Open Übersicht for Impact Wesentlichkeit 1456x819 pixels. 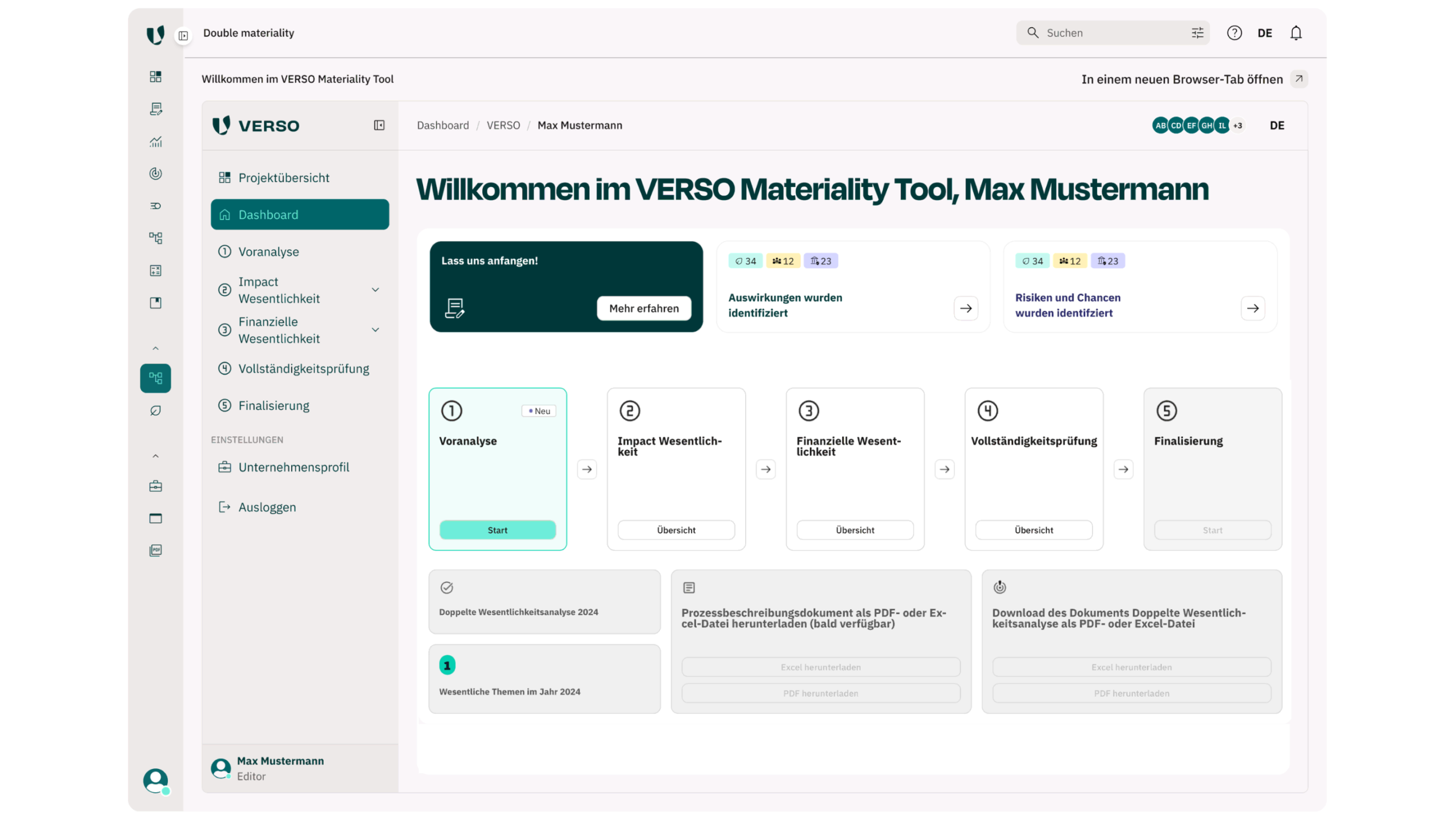676,530
